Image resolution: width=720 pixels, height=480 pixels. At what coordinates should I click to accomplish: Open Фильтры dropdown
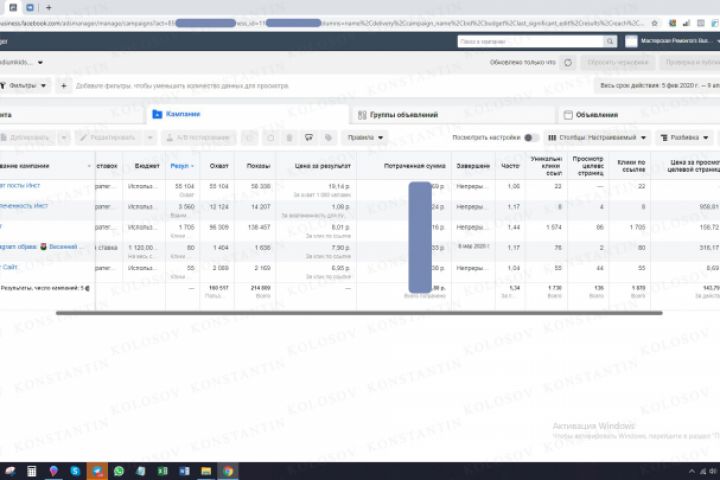coord(24,85)
